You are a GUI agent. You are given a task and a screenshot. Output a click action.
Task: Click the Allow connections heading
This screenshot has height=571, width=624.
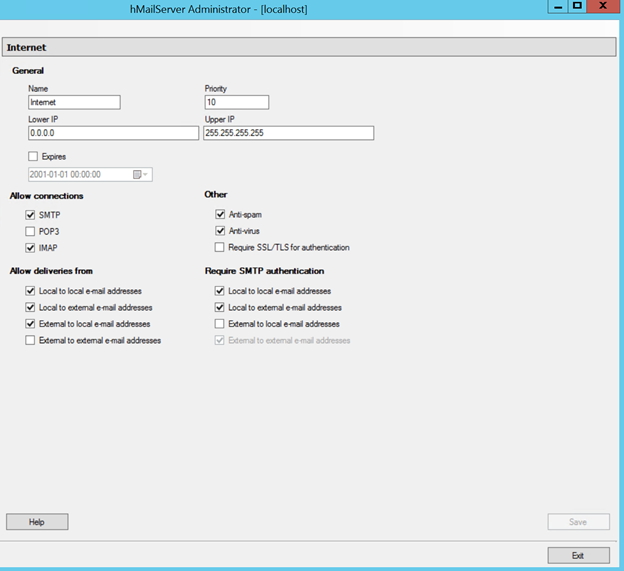point(47,196)
